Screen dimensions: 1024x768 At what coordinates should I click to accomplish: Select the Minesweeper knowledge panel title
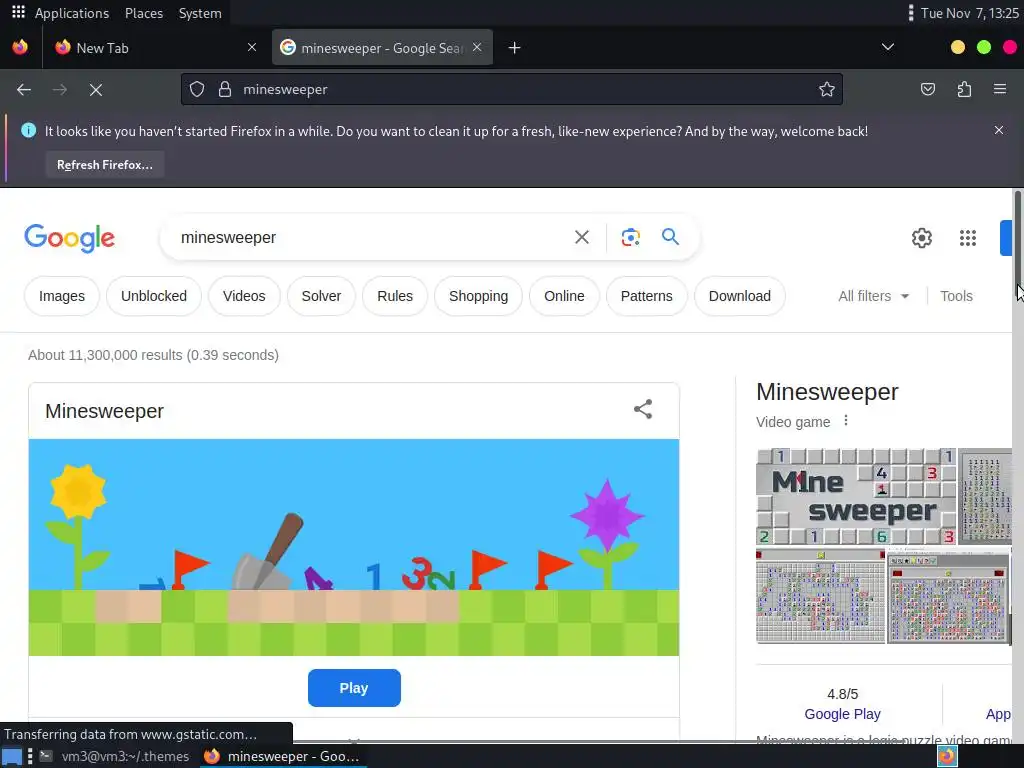coord(827,392)
